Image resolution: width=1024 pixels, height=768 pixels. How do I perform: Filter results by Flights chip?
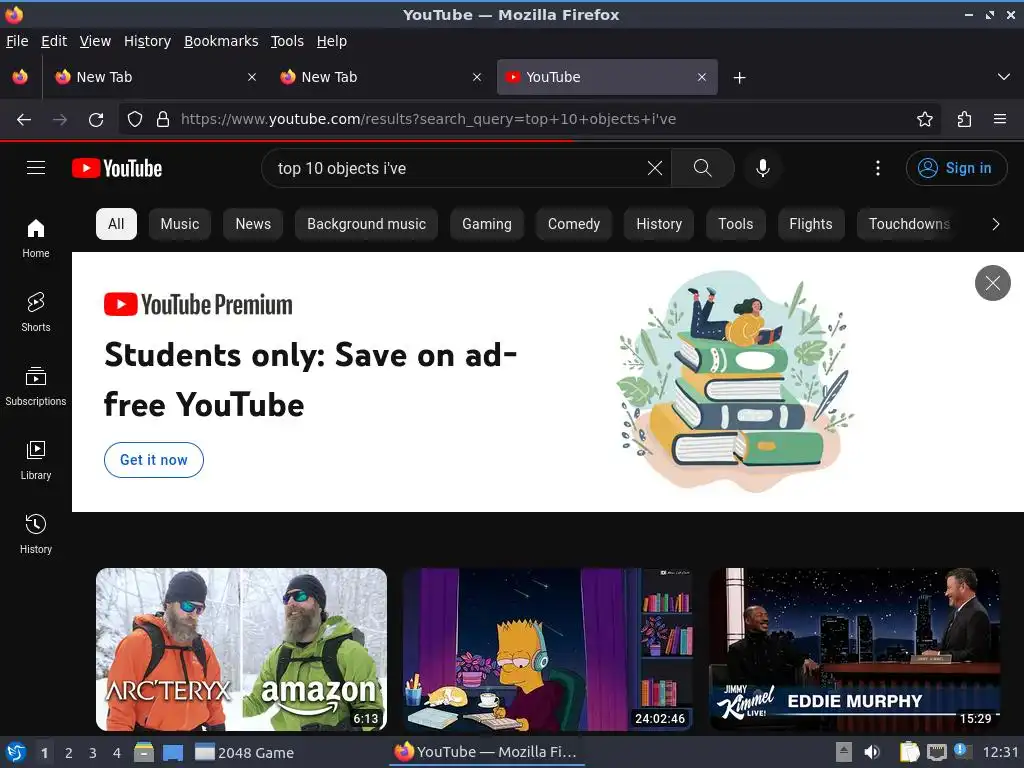pyautogui.click(x=810, y=224)
